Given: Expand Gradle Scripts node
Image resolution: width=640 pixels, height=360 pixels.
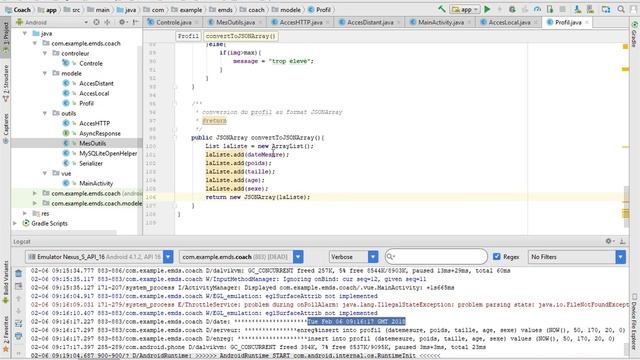Looking at the screenshot, I should pyautogui.click(x=15, y=223).
